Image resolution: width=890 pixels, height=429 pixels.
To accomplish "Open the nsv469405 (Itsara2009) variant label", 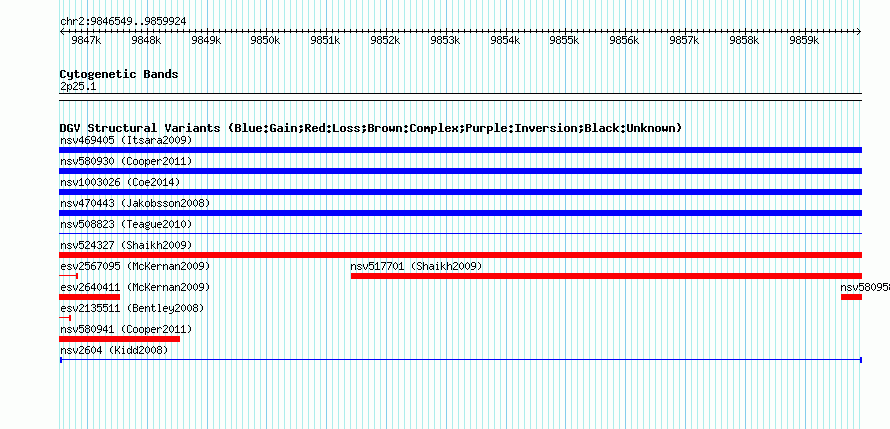I will [126, 140].
